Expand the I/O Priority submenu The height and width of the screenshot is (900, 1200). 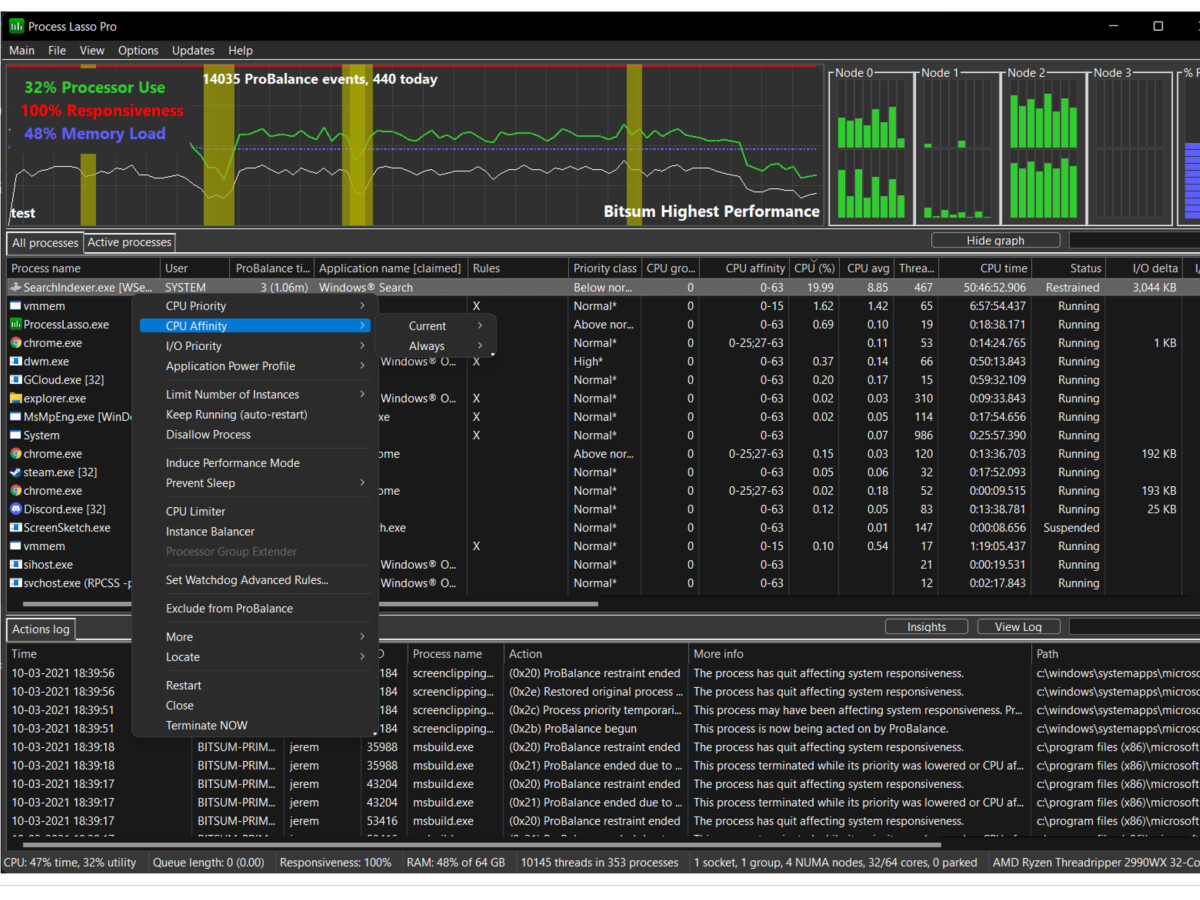[x=255, y=346]
